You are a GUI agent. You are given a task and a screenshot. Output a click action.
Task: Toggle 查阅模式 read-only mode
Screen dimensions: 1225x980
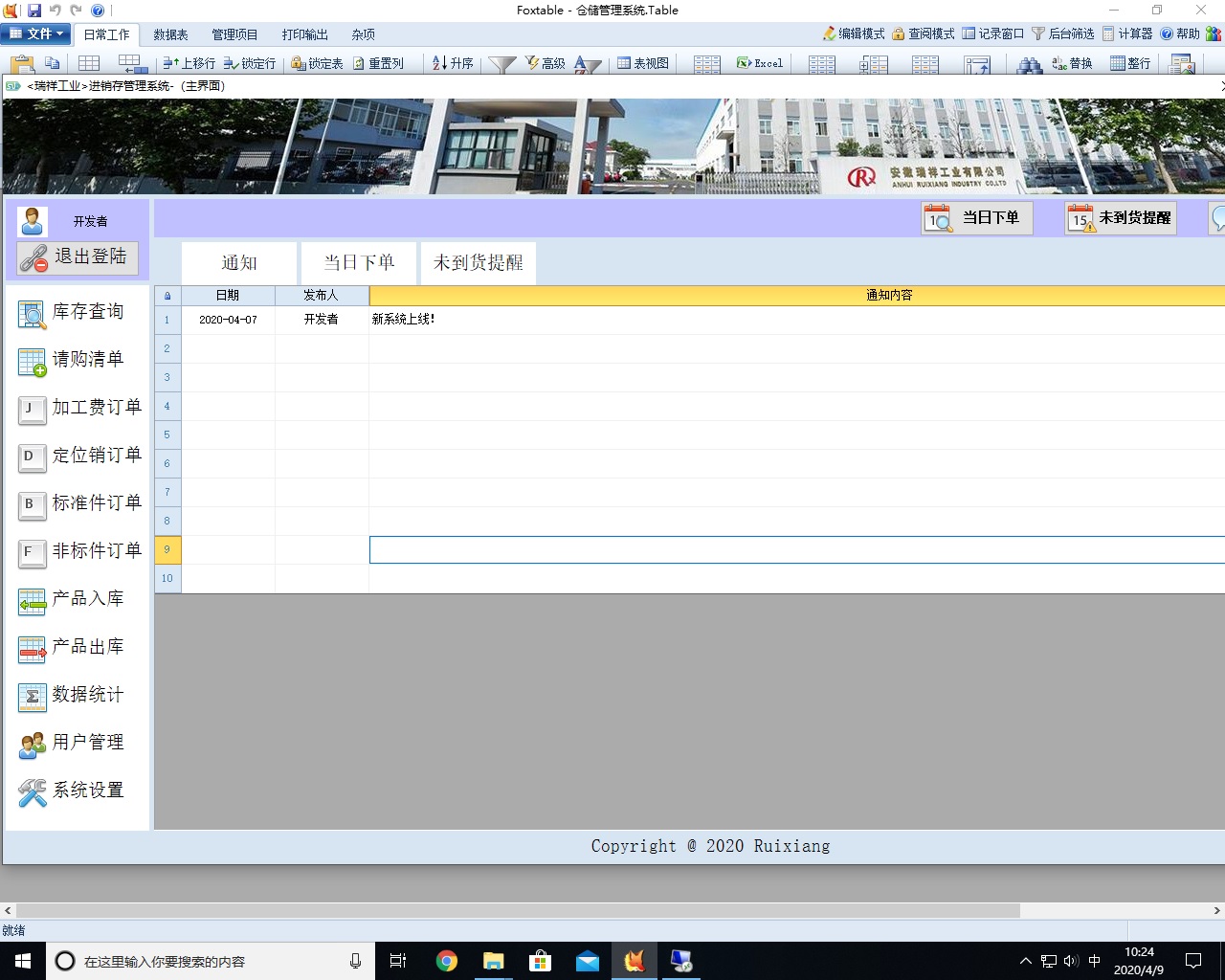(x=924, y=33)
